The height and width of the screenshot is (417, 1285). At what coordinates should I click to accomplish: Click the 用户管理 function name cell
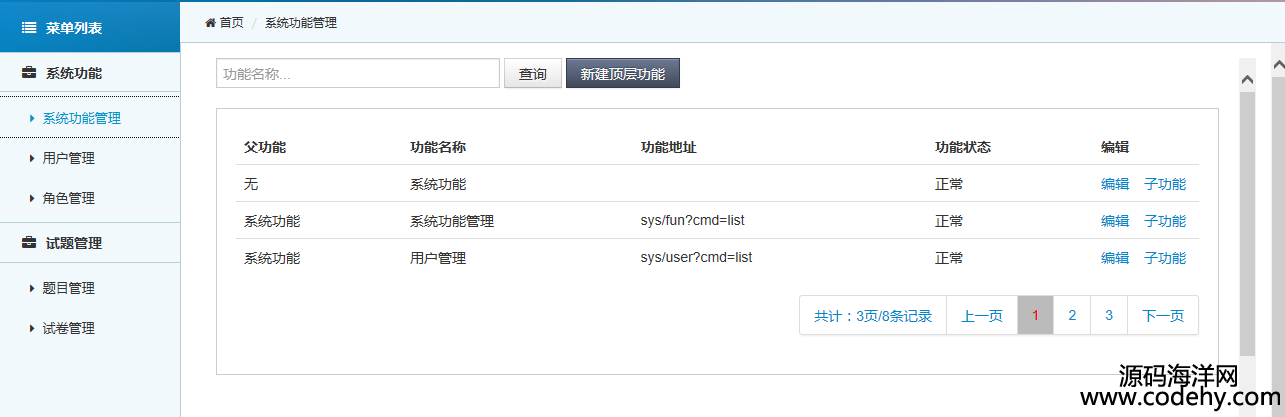[x=438, y=258]
